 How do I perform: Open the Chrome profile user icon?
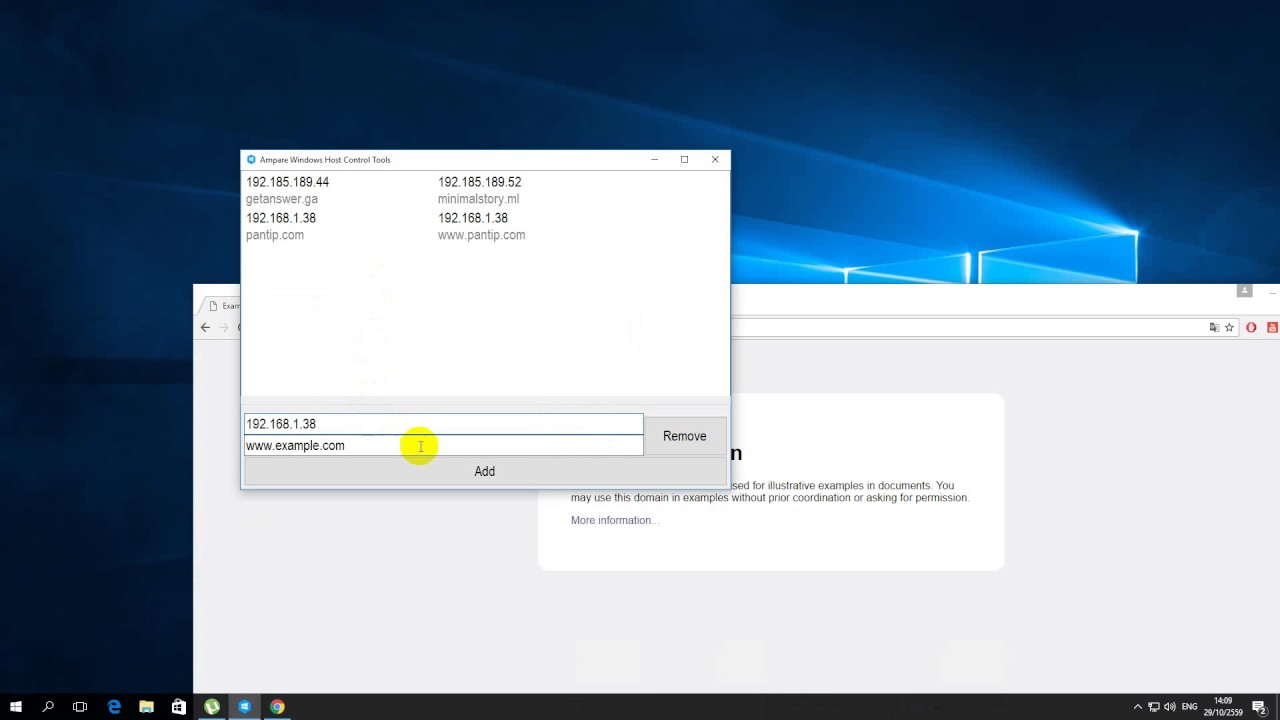[1244, 291]
